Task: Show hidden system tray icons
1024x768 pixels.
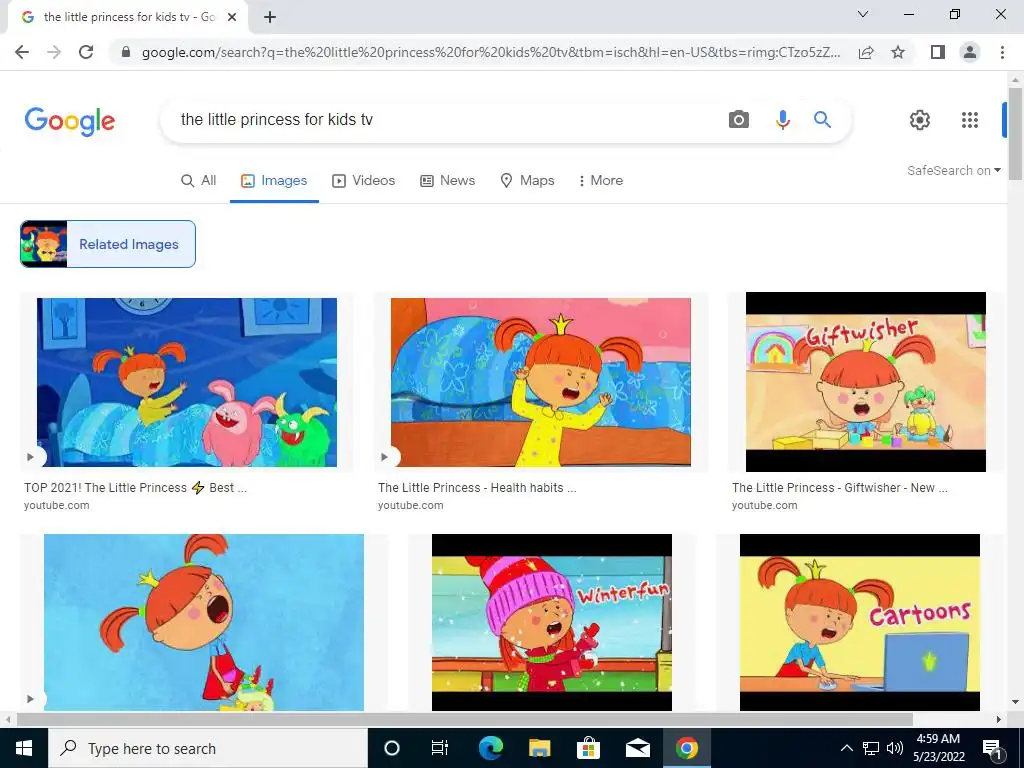Action: pos(846,748)
